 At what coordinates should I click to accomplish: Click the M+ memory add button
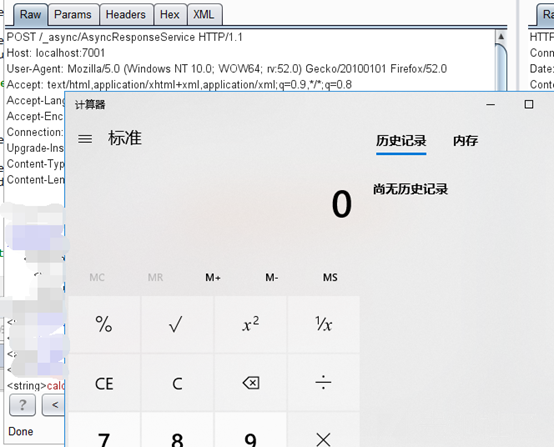click(213, 277)
